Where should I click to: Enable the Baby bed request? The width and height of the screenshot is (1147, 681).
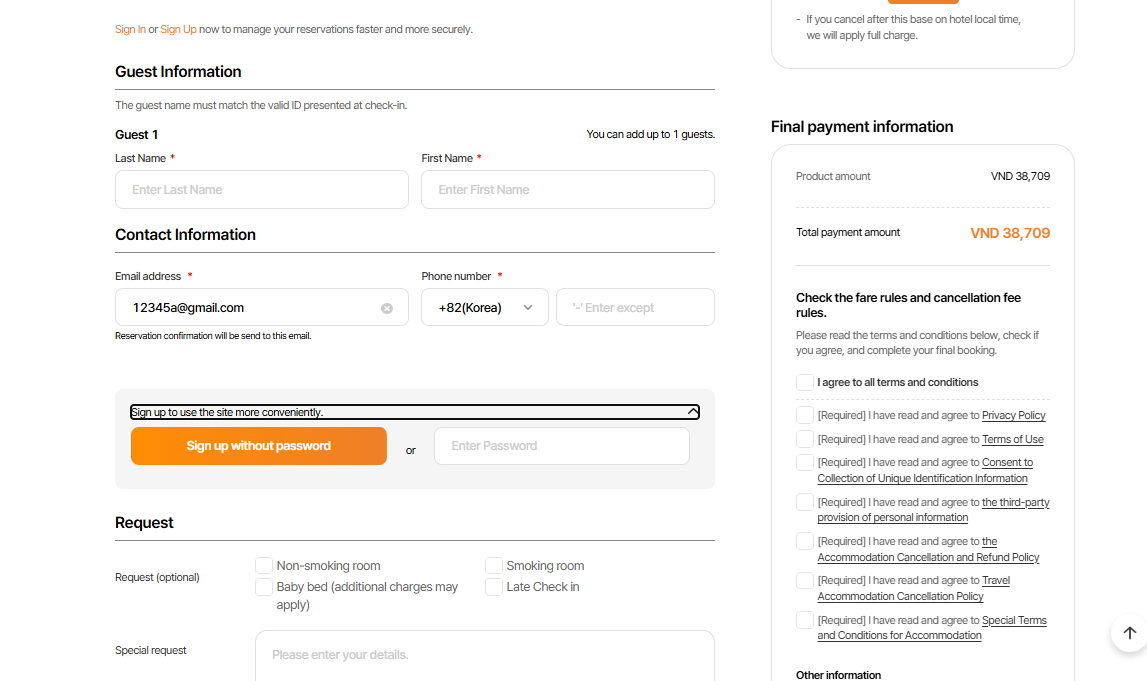coord(264,587)
